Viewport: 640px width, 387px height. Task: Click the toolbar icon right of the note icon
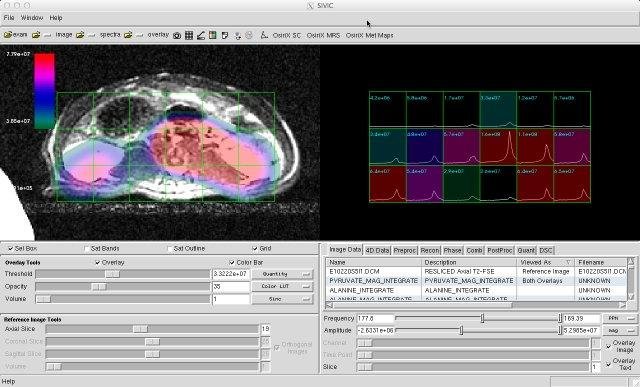coord(238,36)
